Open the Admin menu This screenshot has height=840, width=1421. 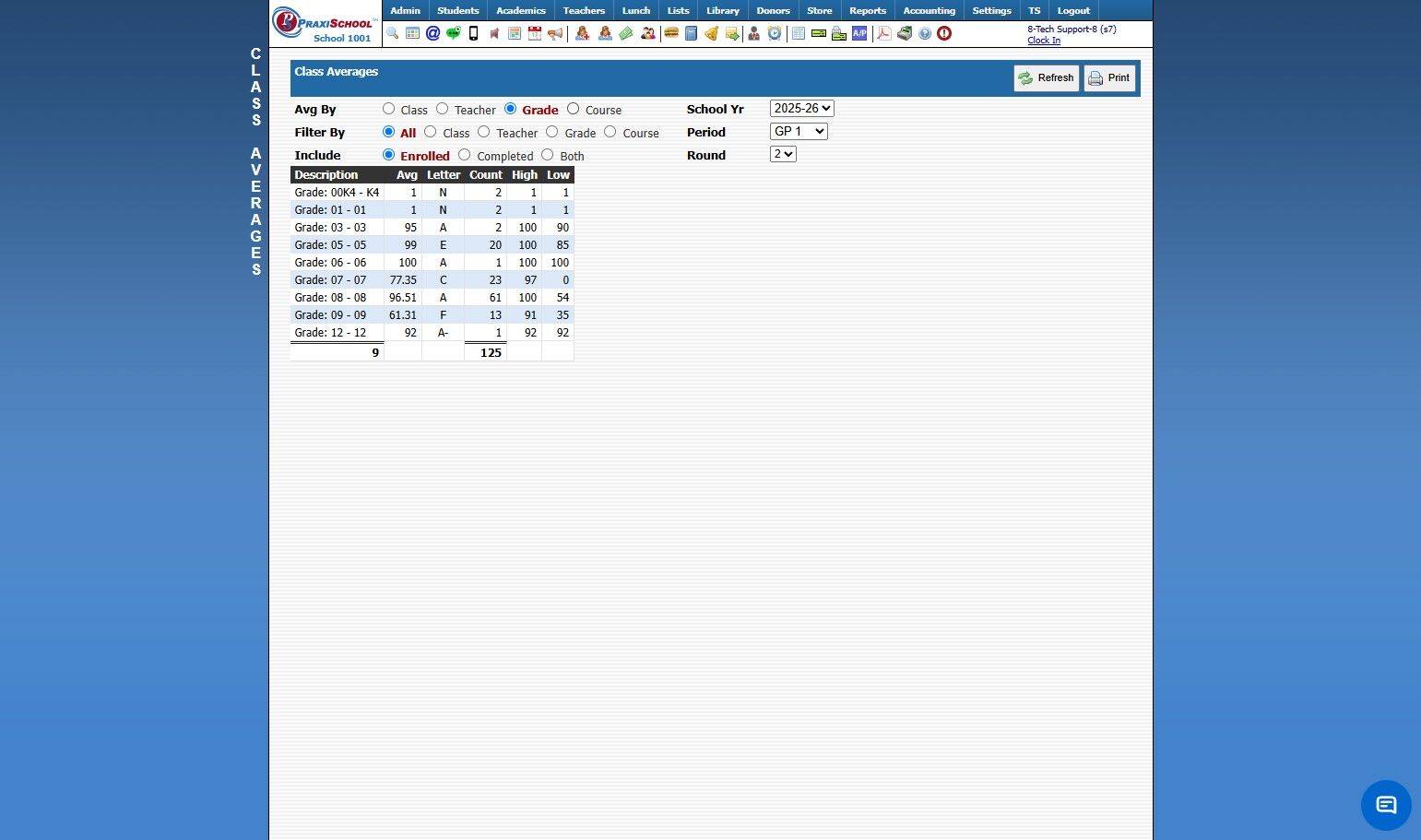point(406,11)
